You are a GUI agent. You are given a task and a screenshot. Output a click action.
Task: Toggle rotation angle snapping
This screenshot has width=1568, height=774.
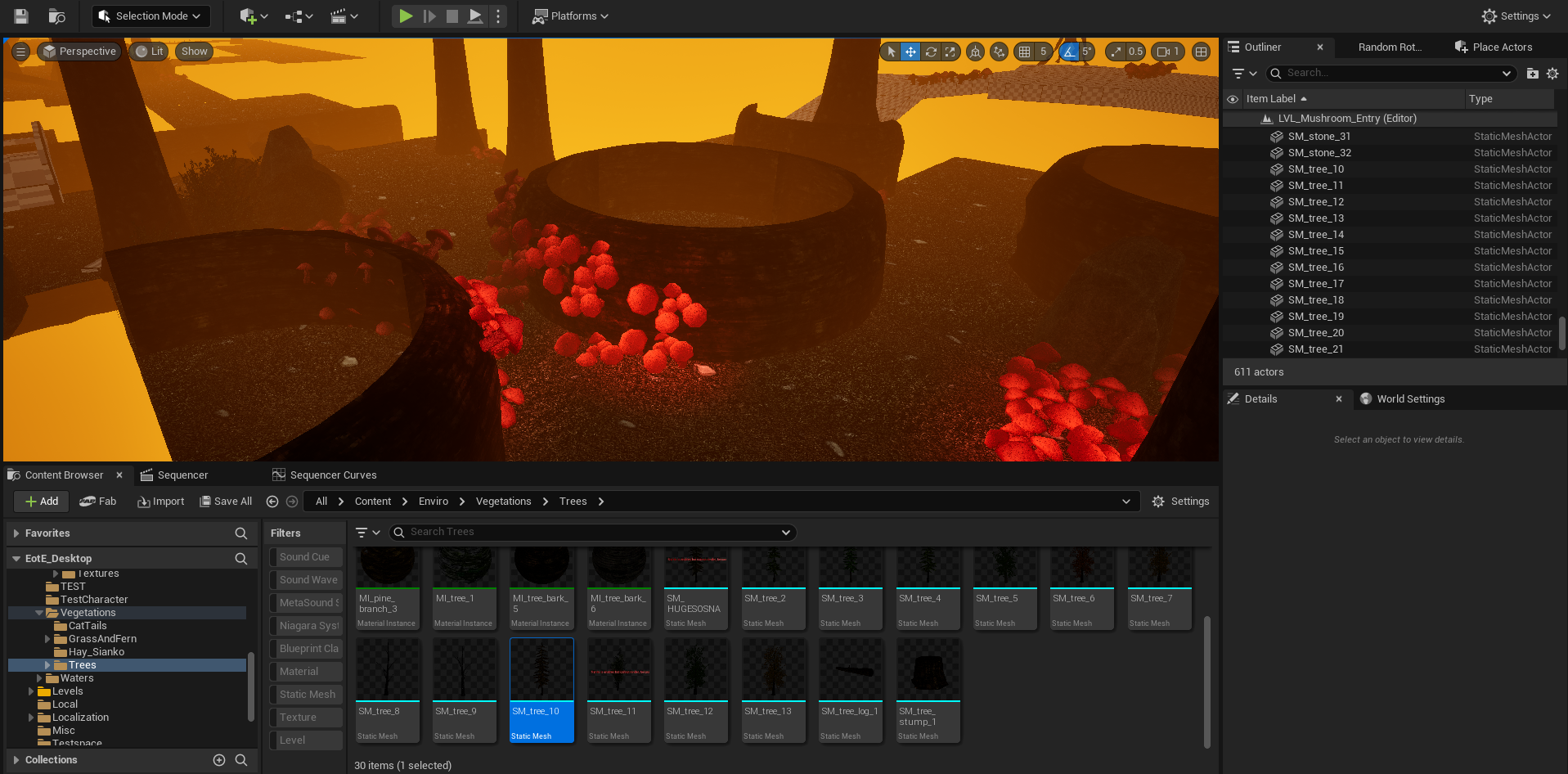tap(1069, 52)
